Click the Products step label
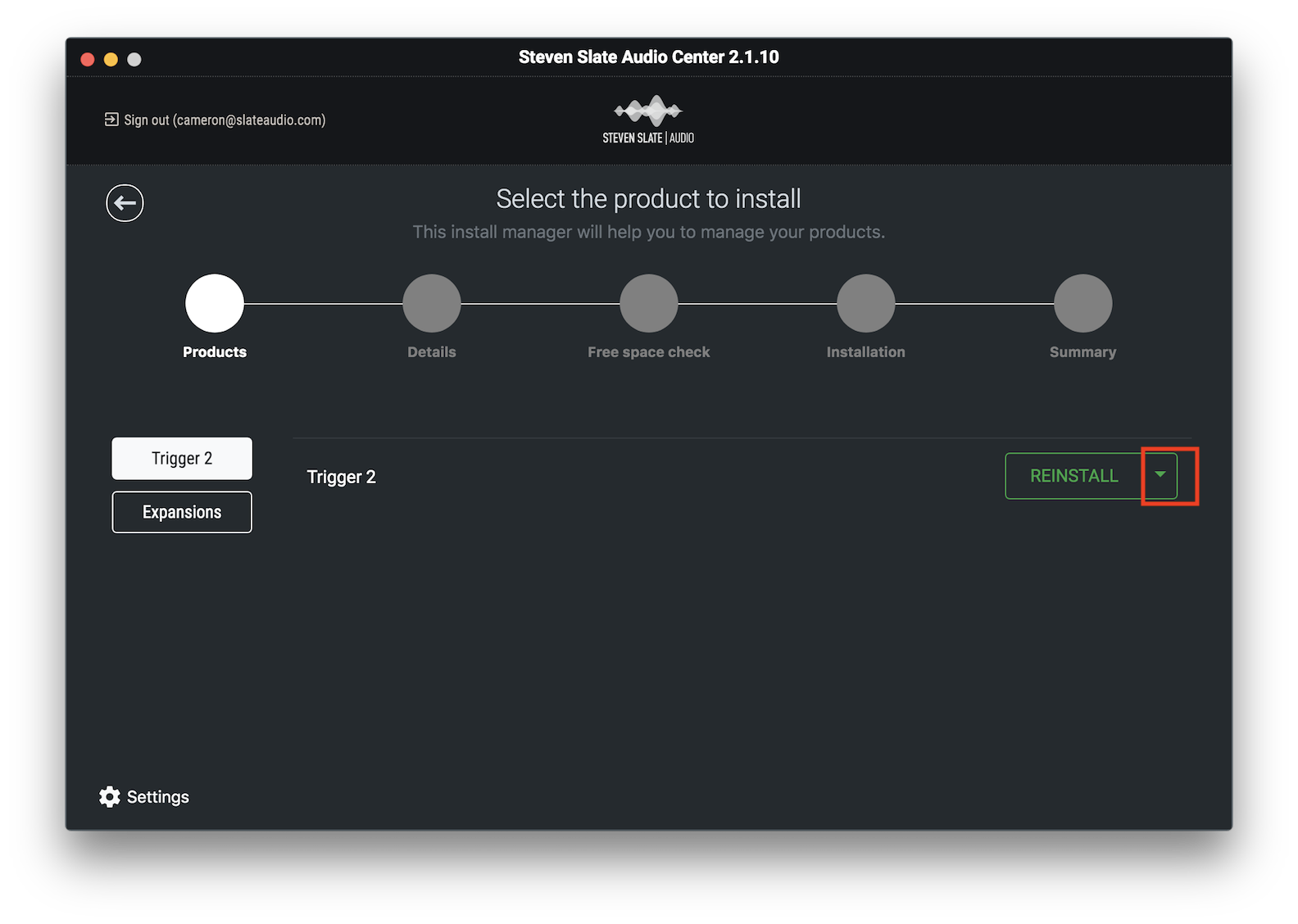This screenshot has width=1298, height=924. tap(215, 352)
